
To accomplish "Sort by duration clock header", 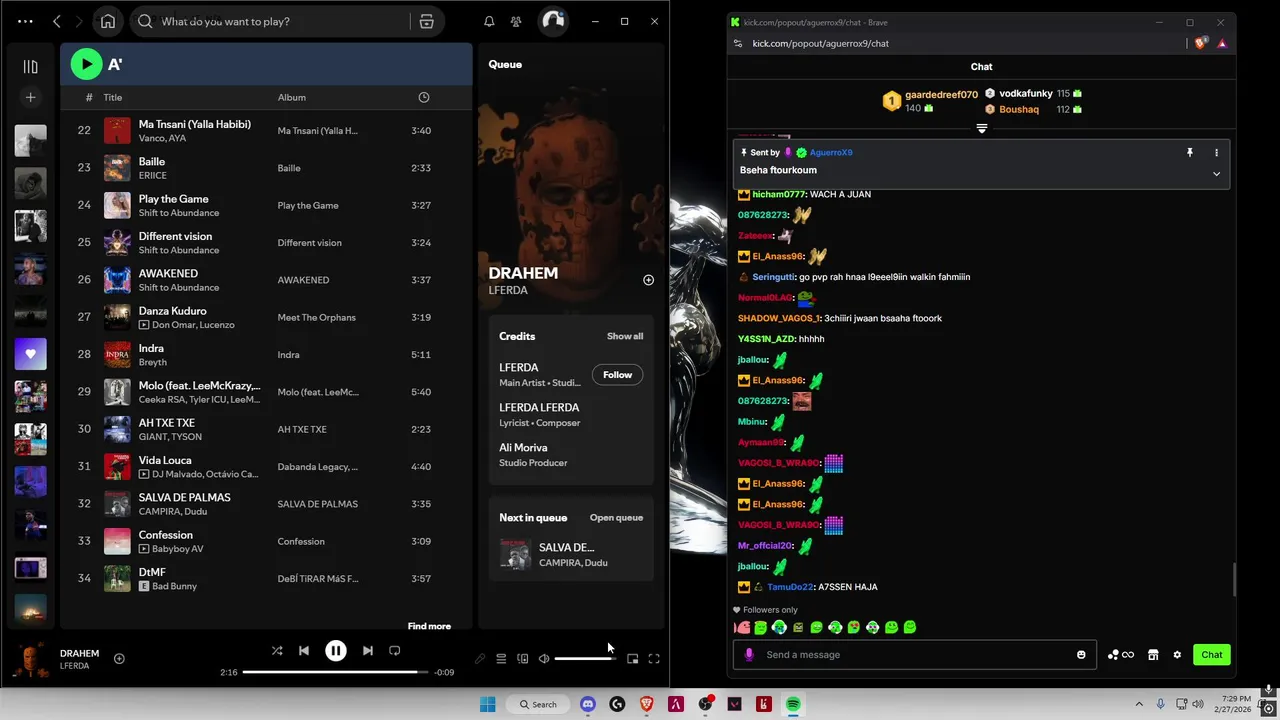I will point(424,97).
